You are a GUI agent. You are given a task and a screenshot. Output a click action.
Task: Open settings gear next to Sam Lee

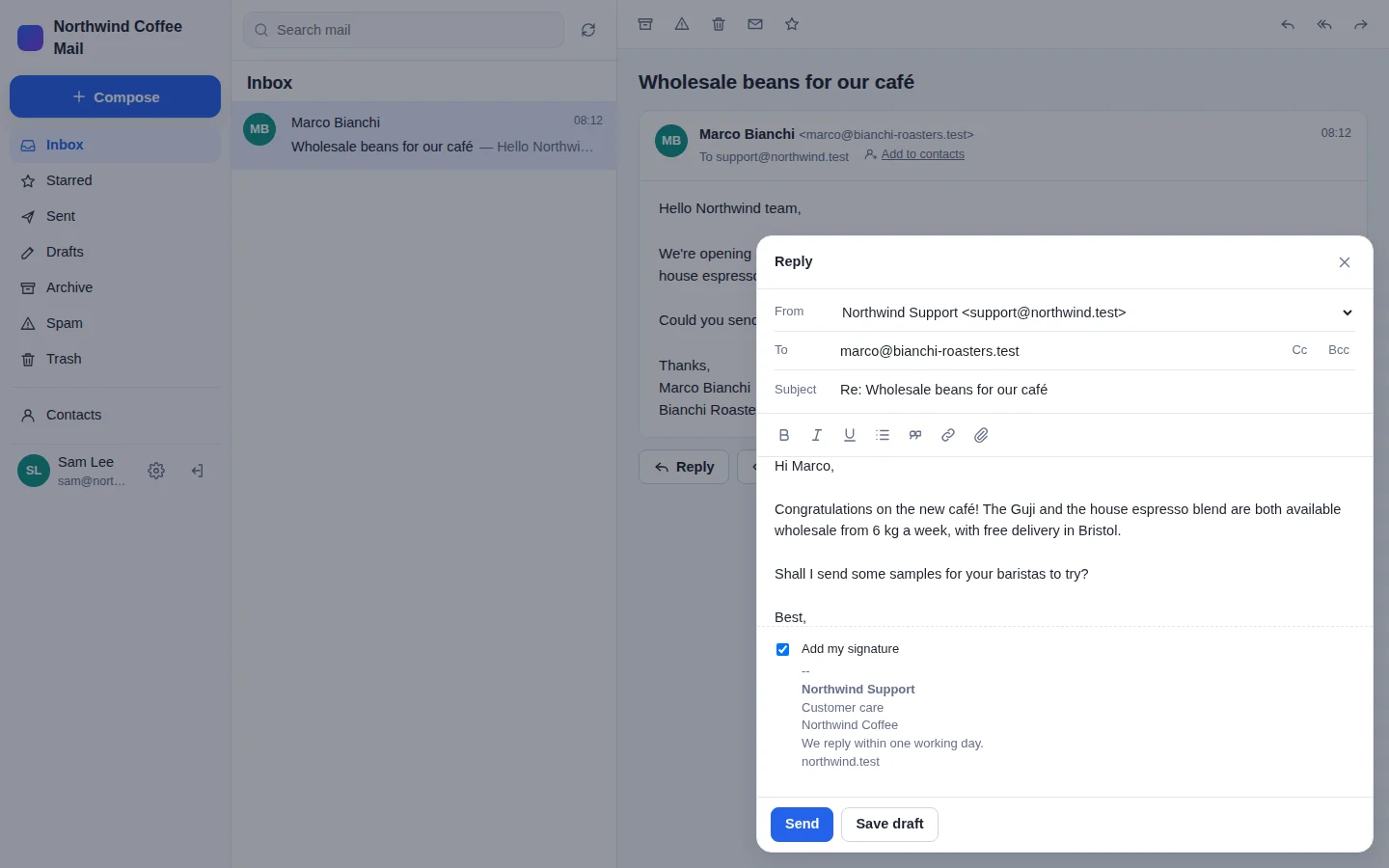(156, 471)
